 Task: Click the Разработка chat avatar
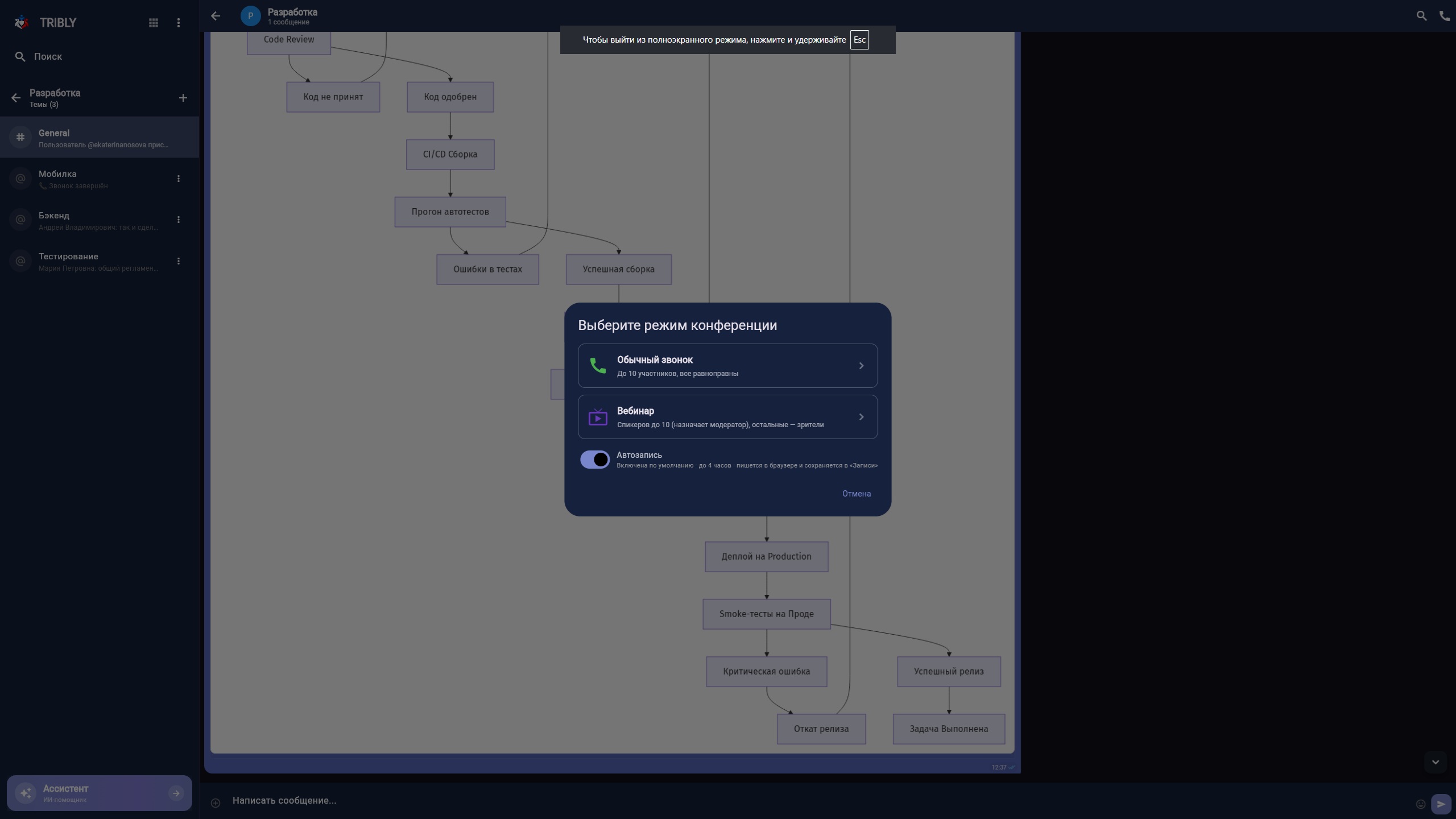tap(251, 16)
